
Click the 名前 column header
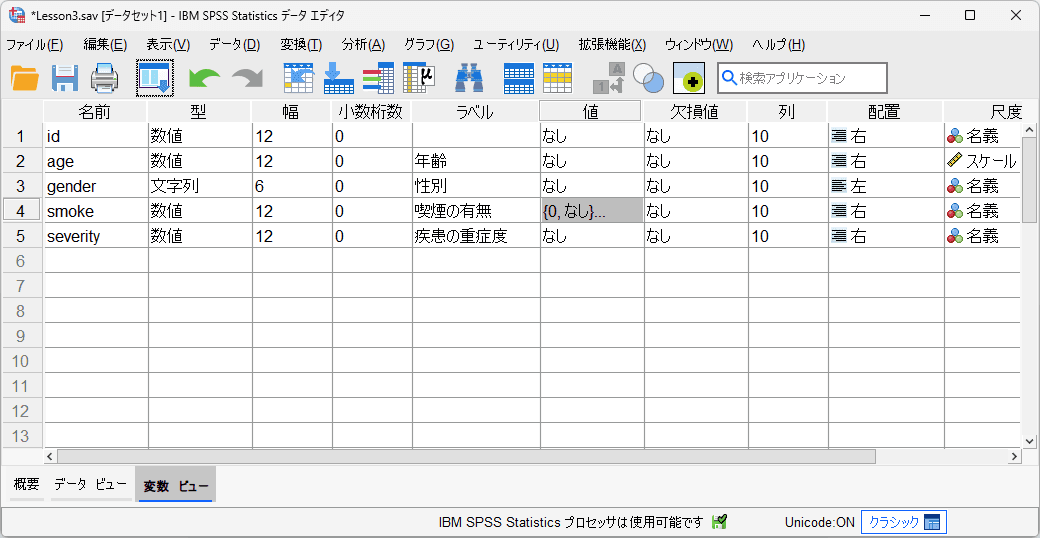point(95,111)
